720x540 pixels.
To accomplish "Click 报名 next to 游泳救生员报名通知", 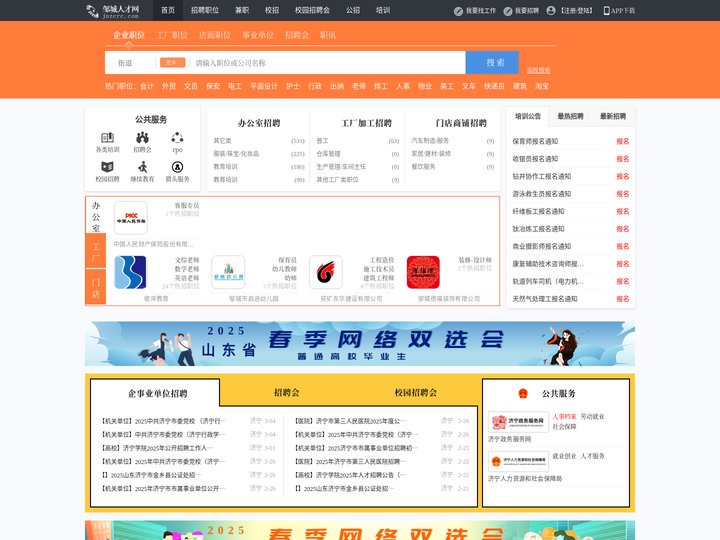I will [x=623, y=194].
